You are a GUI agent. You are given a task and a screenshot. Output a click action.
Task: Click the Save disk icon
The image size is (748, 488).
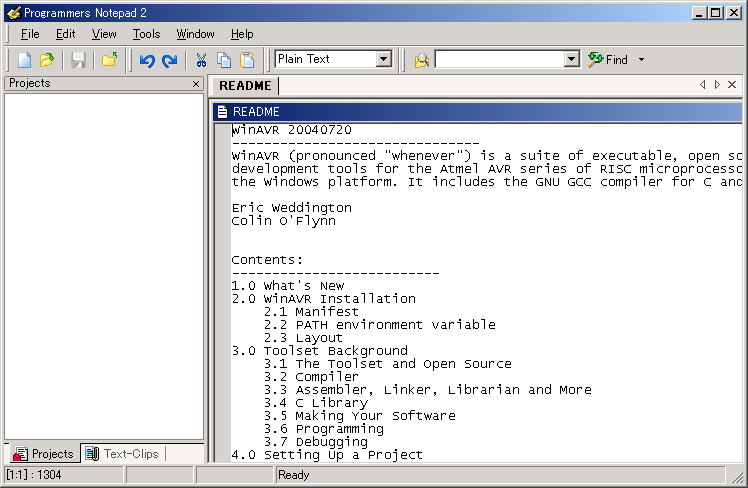[78, 60]
